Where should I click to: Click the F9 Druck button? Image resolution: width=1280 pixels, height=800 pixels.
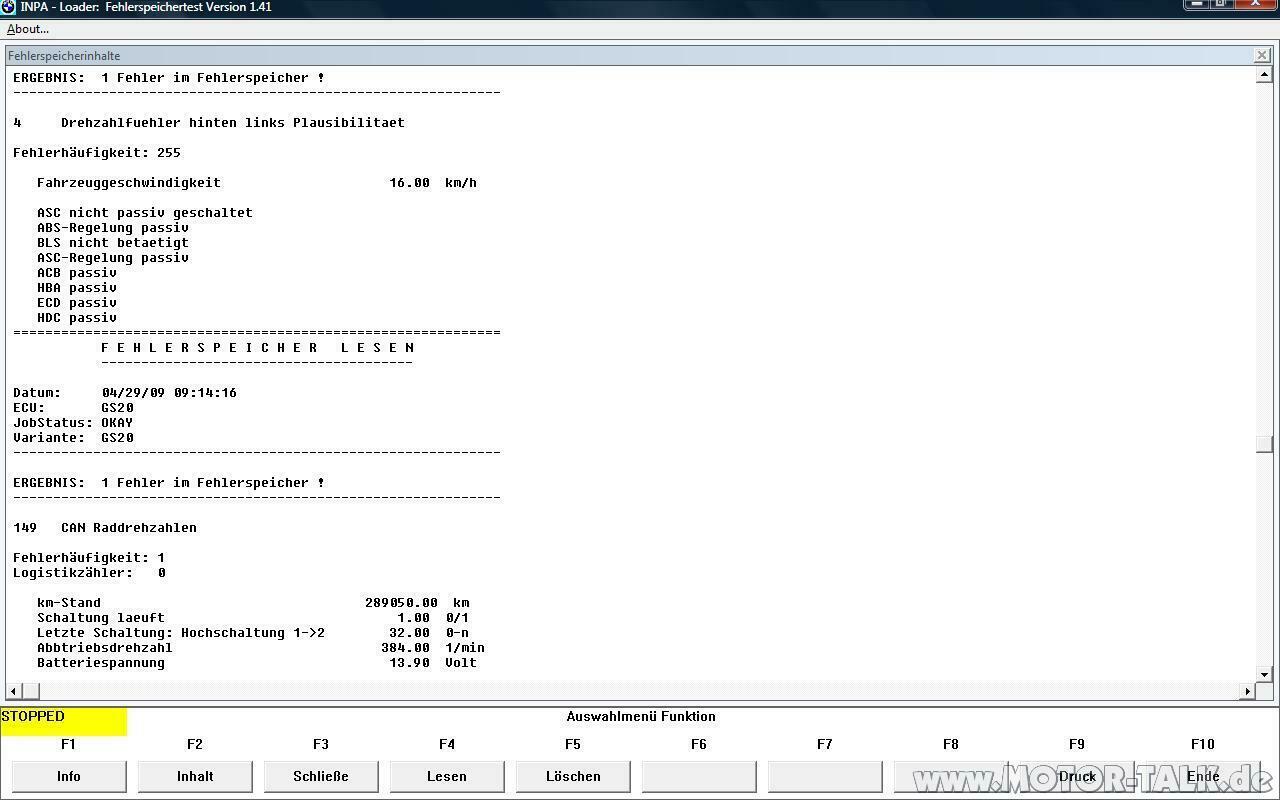(x=1077, y=776)
